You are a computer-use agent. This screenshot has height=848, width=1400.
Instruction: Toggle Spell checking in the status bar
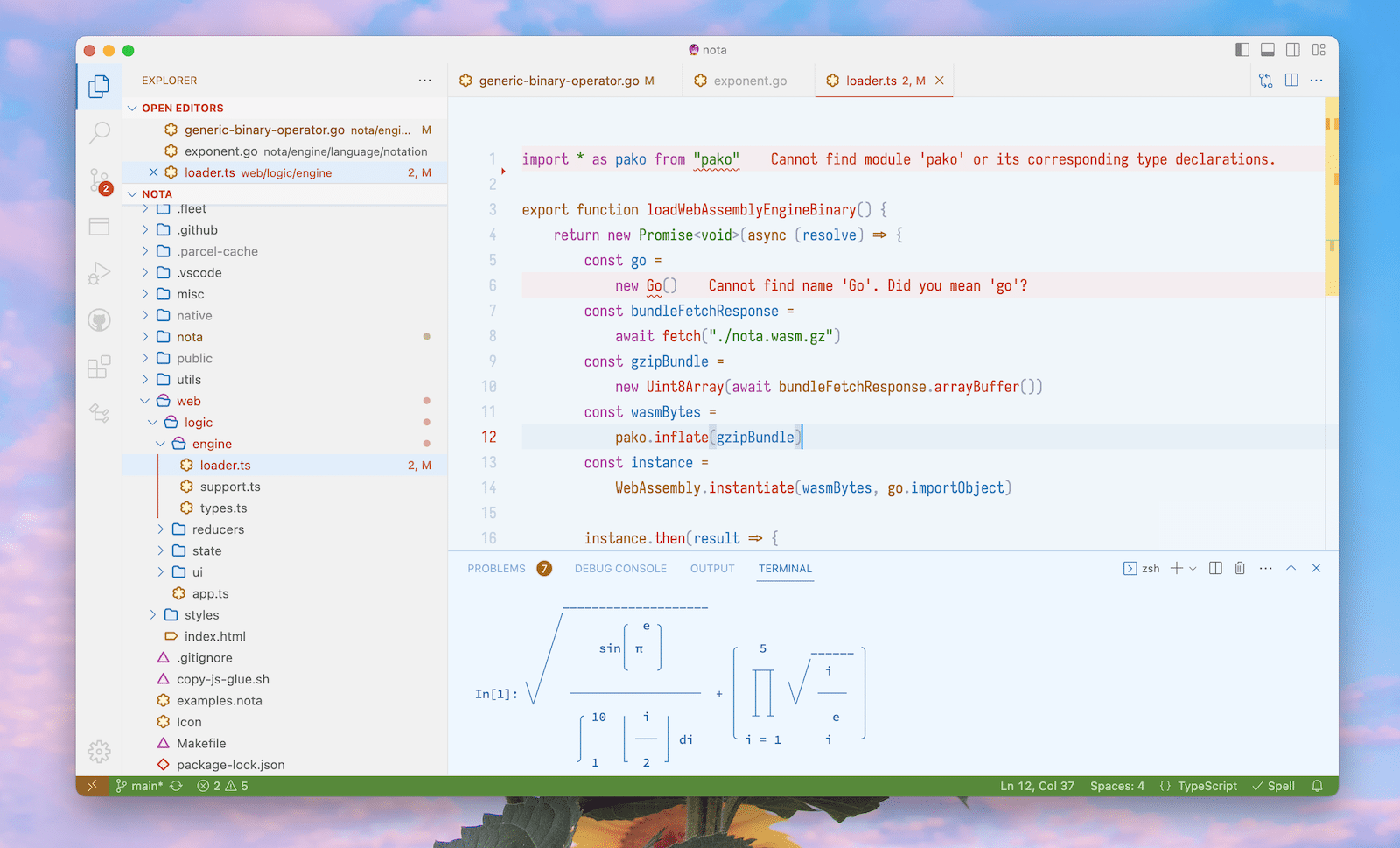[x=1274, y=785]
